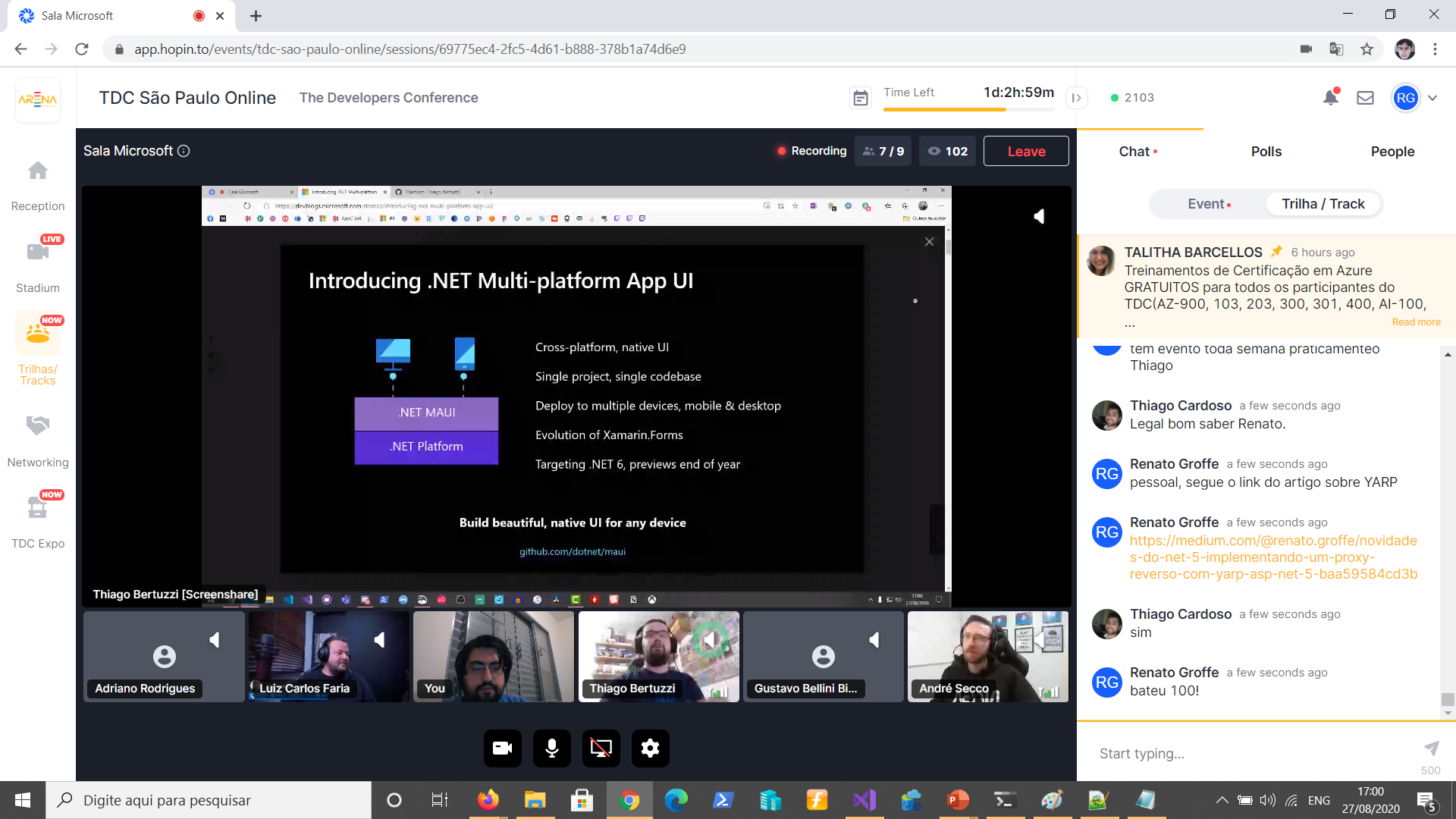The image size is (1456, 819).
Task: Mute your microphone
Action: click(551, 748)
